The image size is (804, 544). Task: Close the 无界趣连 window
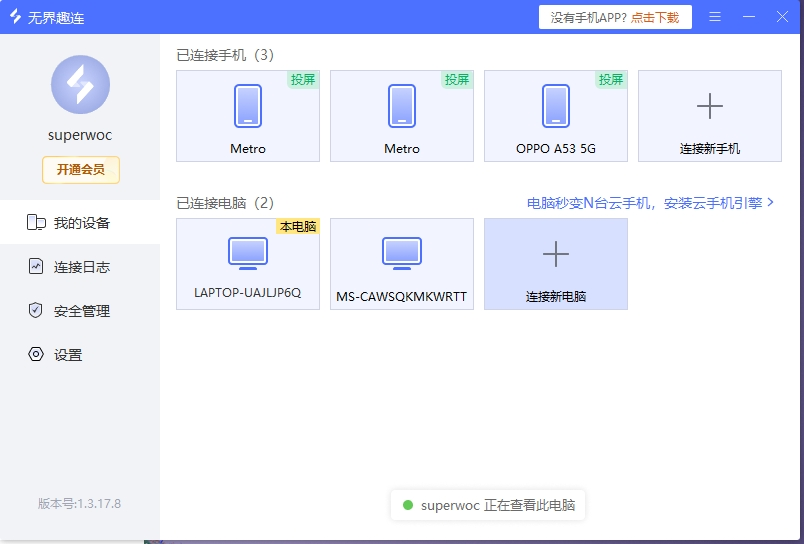coord(782,17)
